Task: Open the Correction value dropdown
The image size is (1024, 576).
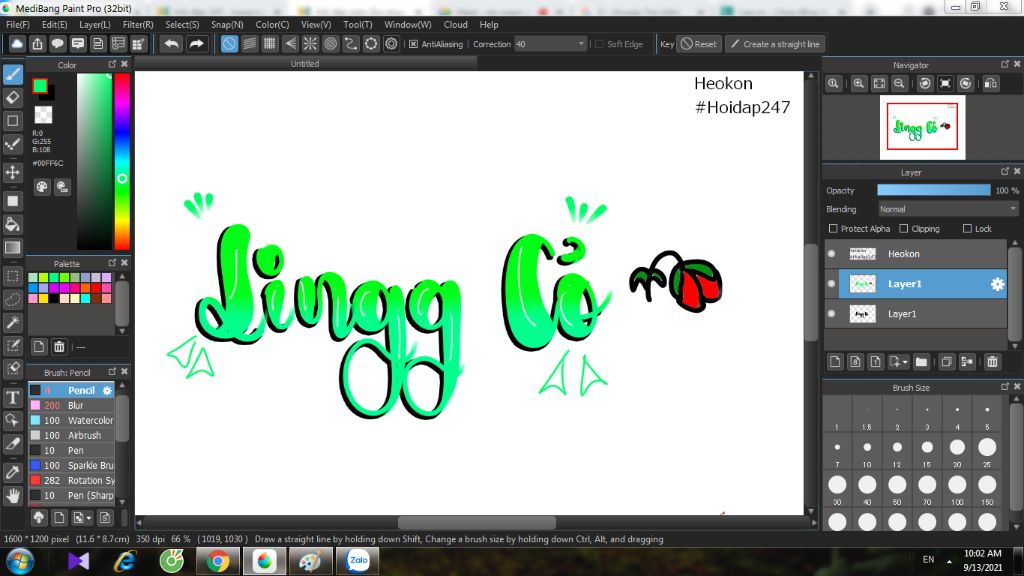Action: tap(581, 44)
